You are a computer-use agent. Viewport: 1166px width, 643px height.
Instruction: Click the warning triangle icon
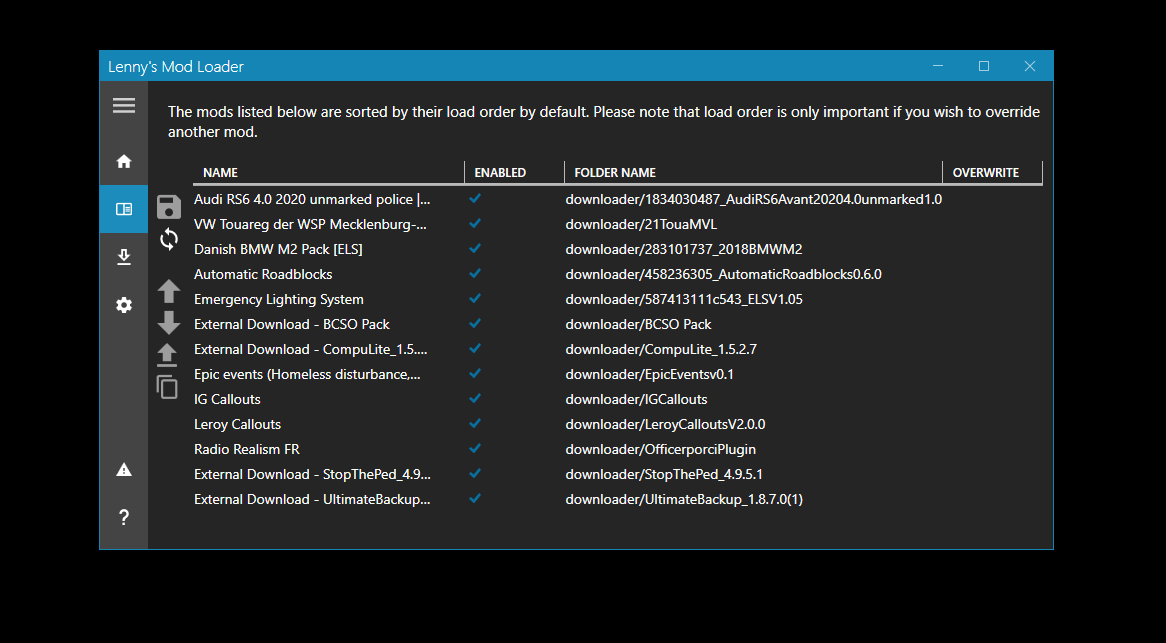tap(124, 470)
